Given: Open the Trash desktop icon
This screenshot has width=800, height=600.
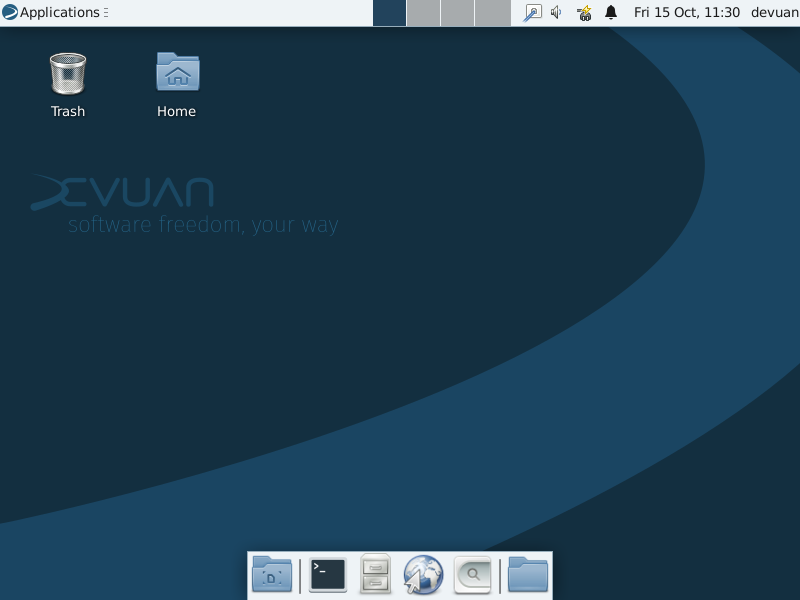Looking at the screenshot, I should coord(68,85).
